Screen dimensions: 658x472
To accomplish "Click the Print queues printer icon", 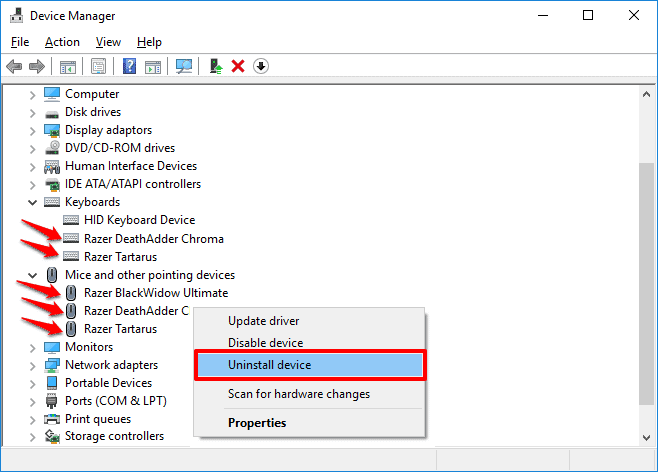I will 52,419.
